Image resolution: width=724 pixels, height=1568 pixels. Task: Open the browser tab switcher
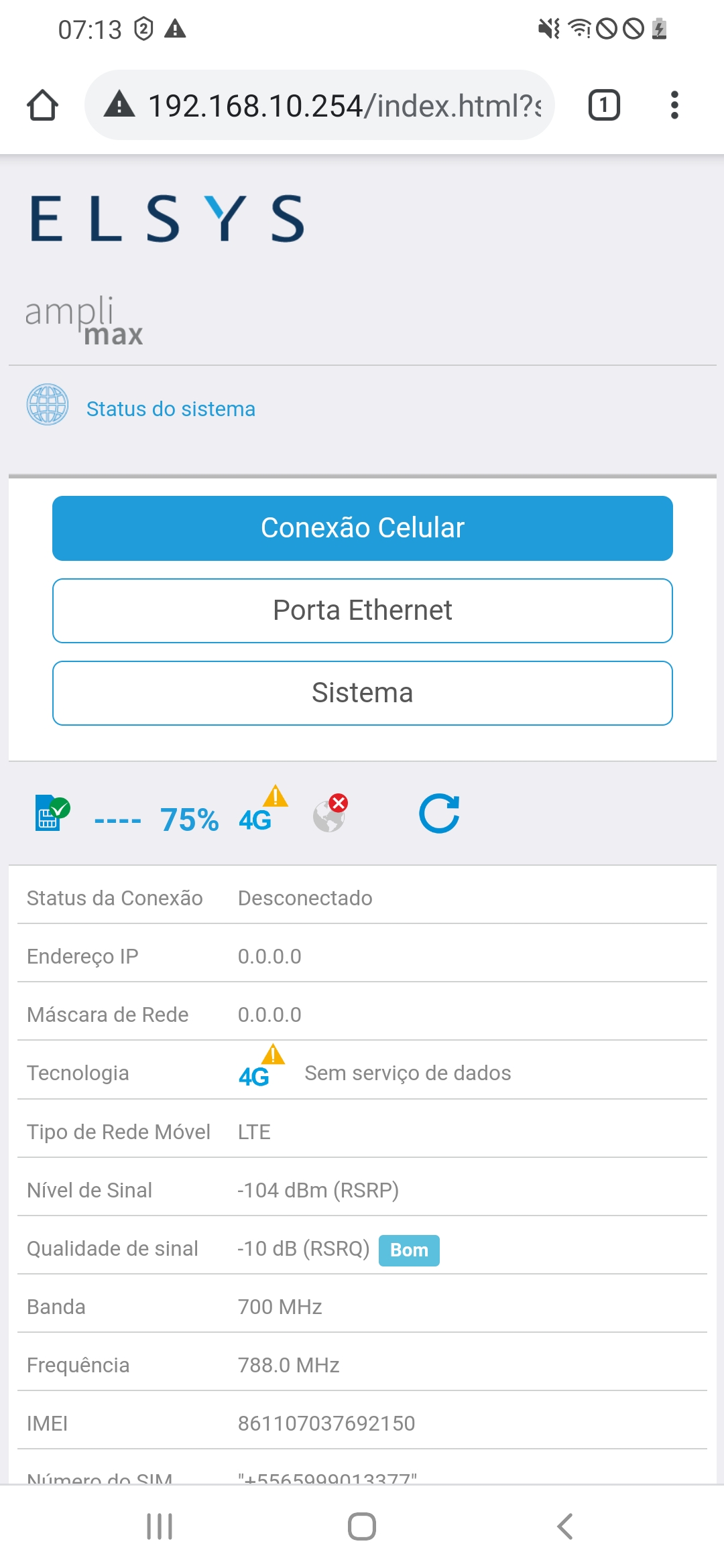click(603, 105)
